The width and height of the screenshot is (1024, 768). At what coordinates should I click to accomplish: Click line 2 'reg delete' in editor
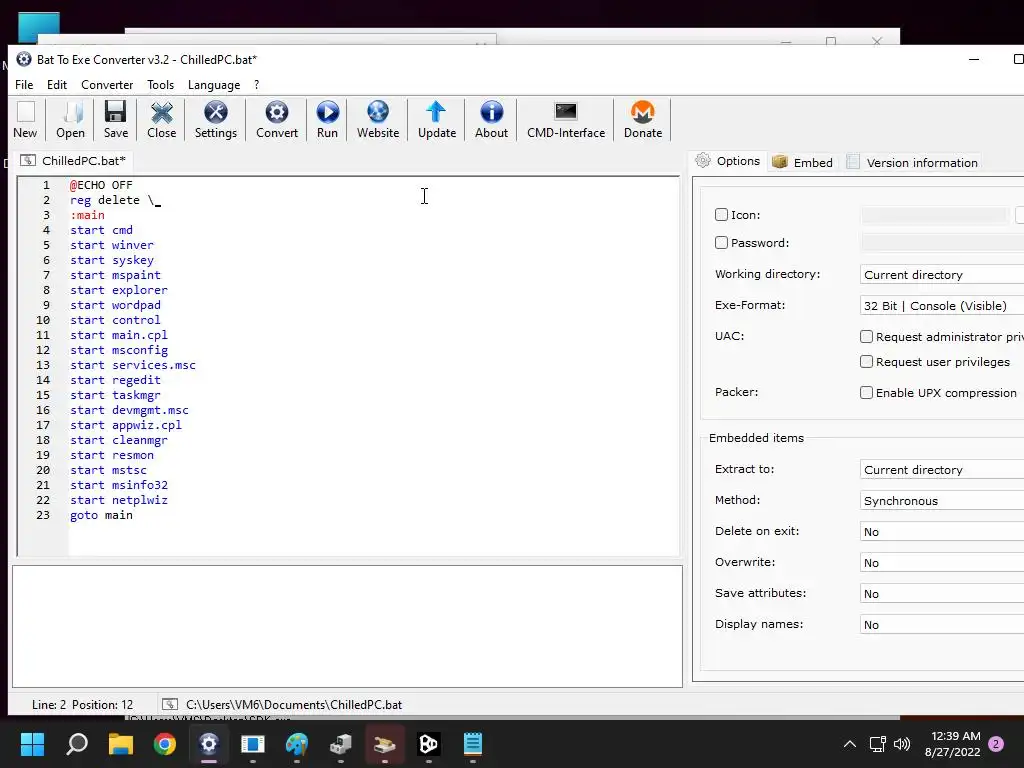[116, 200]
